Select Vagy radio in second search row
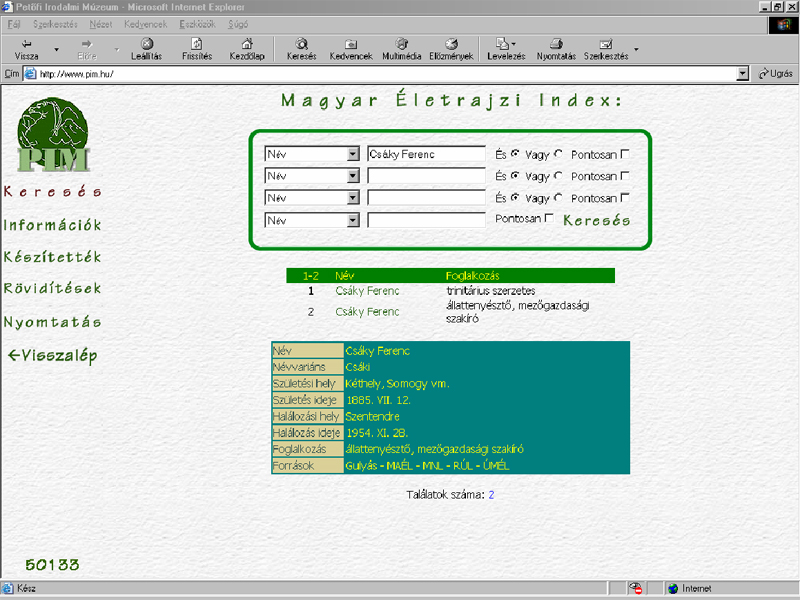Viewport: 800px width, 600px height. 558,176
